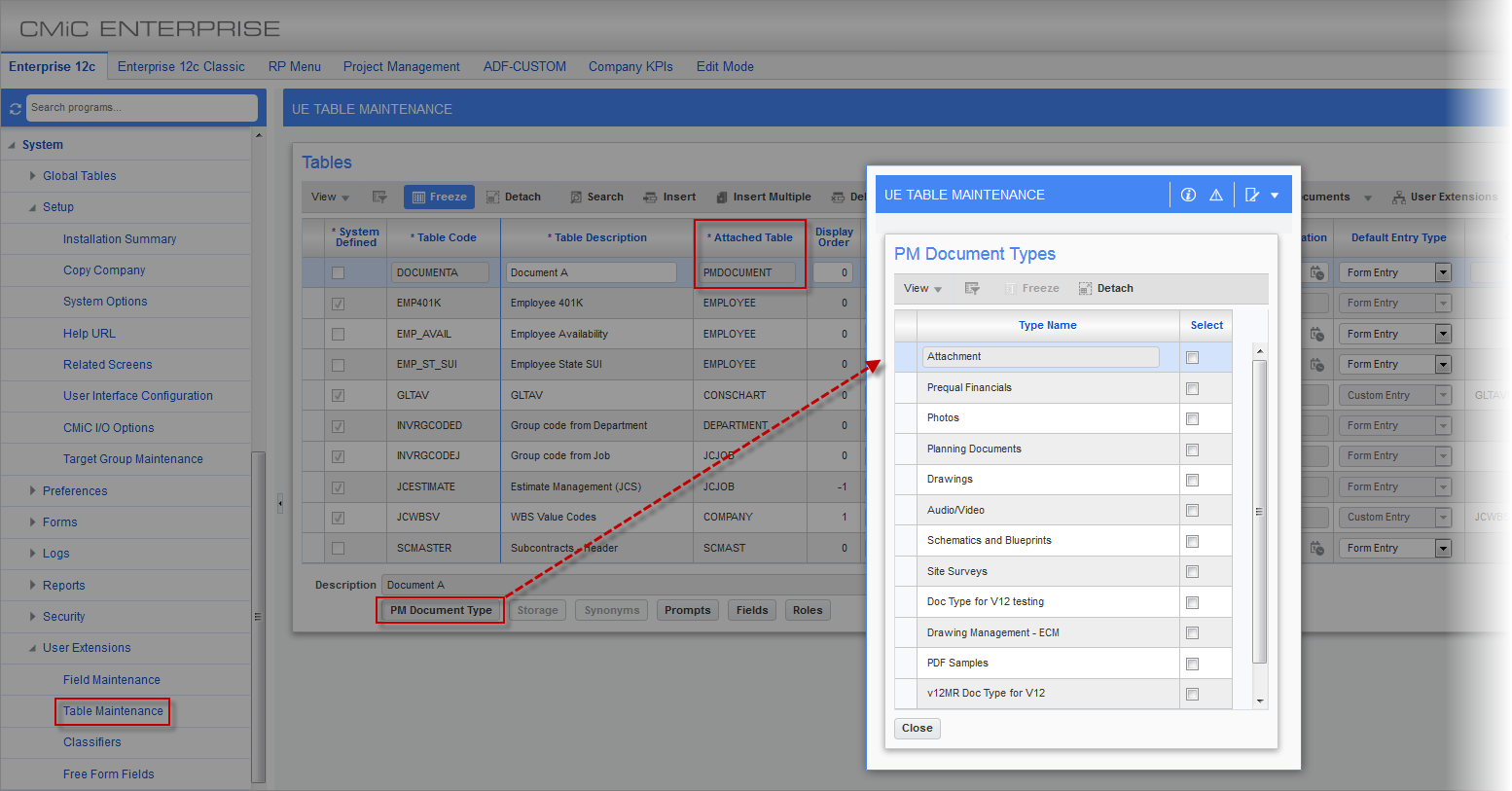Click the Detach icon in Tables toolbar
The image size is (1512, 791).
(x=493, y=197)
